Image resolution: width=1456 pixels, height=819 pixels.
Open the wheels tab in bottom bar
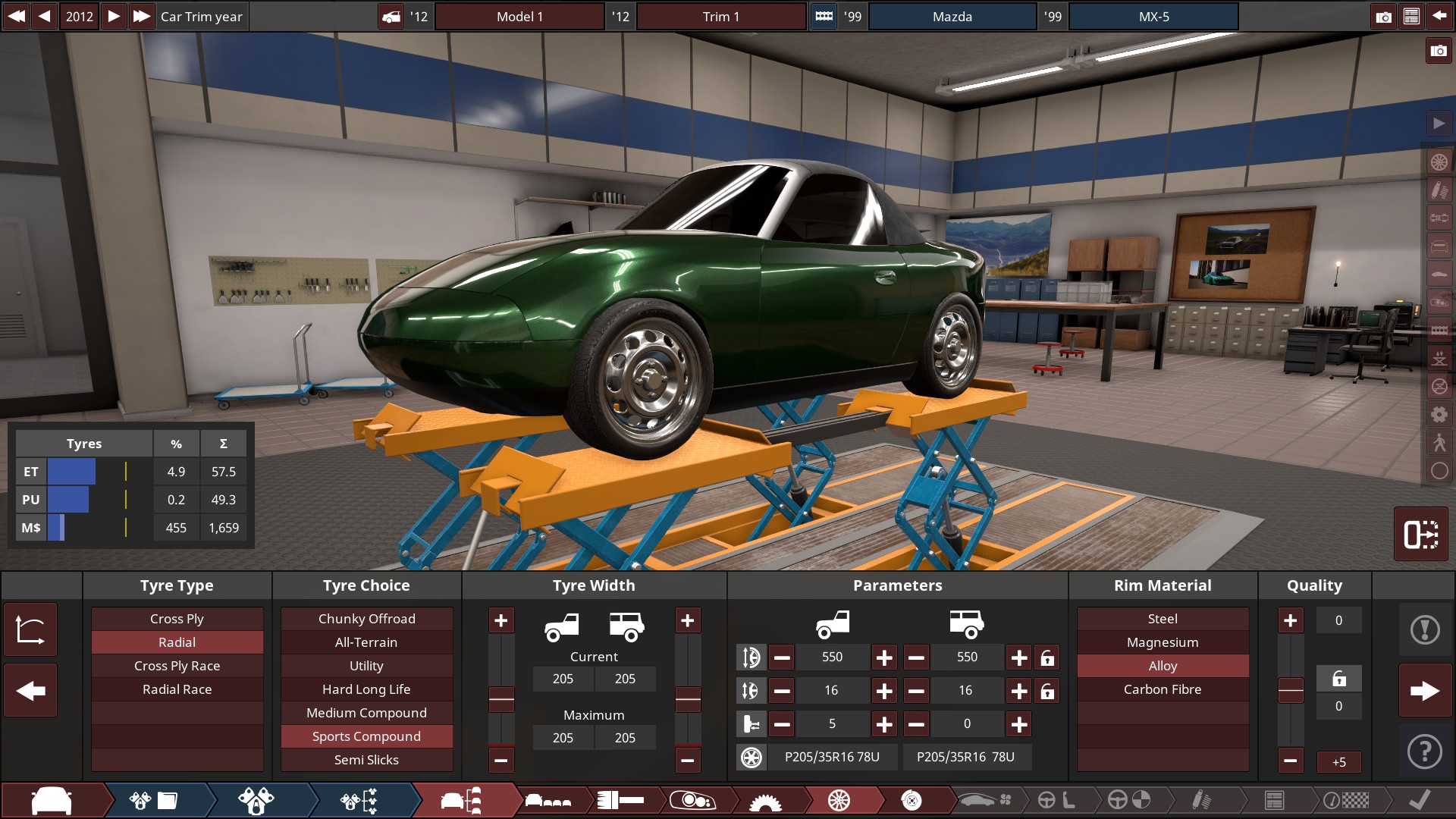[839, 800]
